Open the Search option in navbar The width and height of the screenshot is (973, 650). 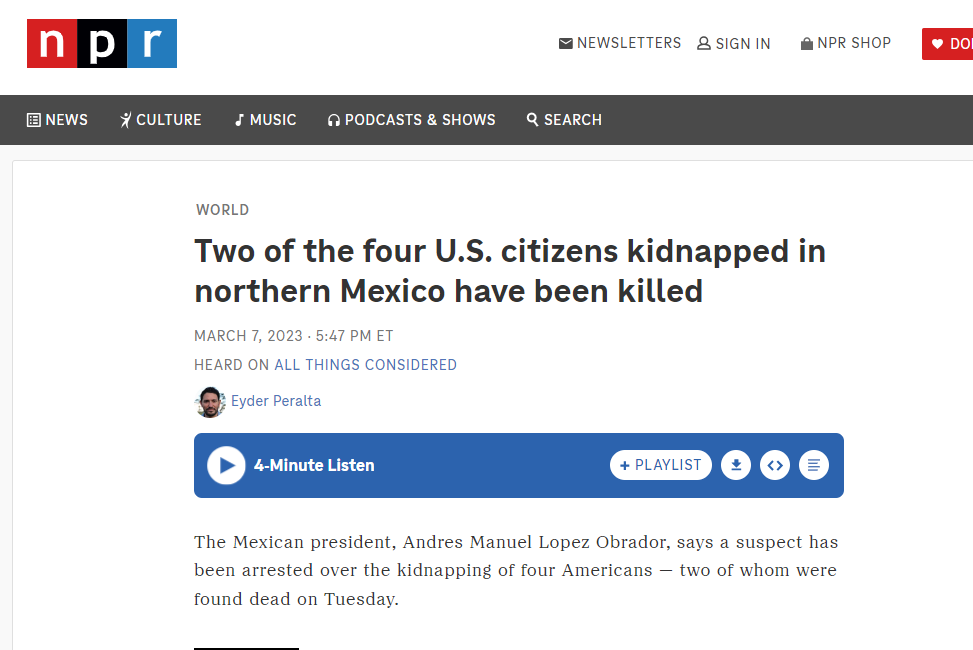click(x=564, y=120)
